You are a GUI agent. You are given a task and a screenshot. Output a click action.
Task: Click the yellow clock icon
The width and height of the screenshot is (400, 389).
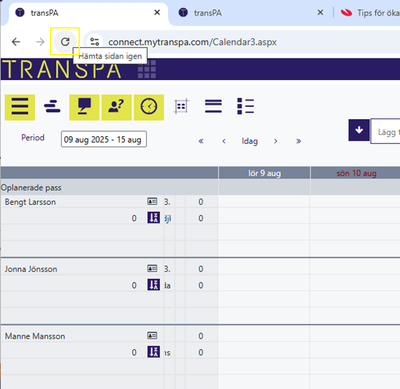pos(149,107)
